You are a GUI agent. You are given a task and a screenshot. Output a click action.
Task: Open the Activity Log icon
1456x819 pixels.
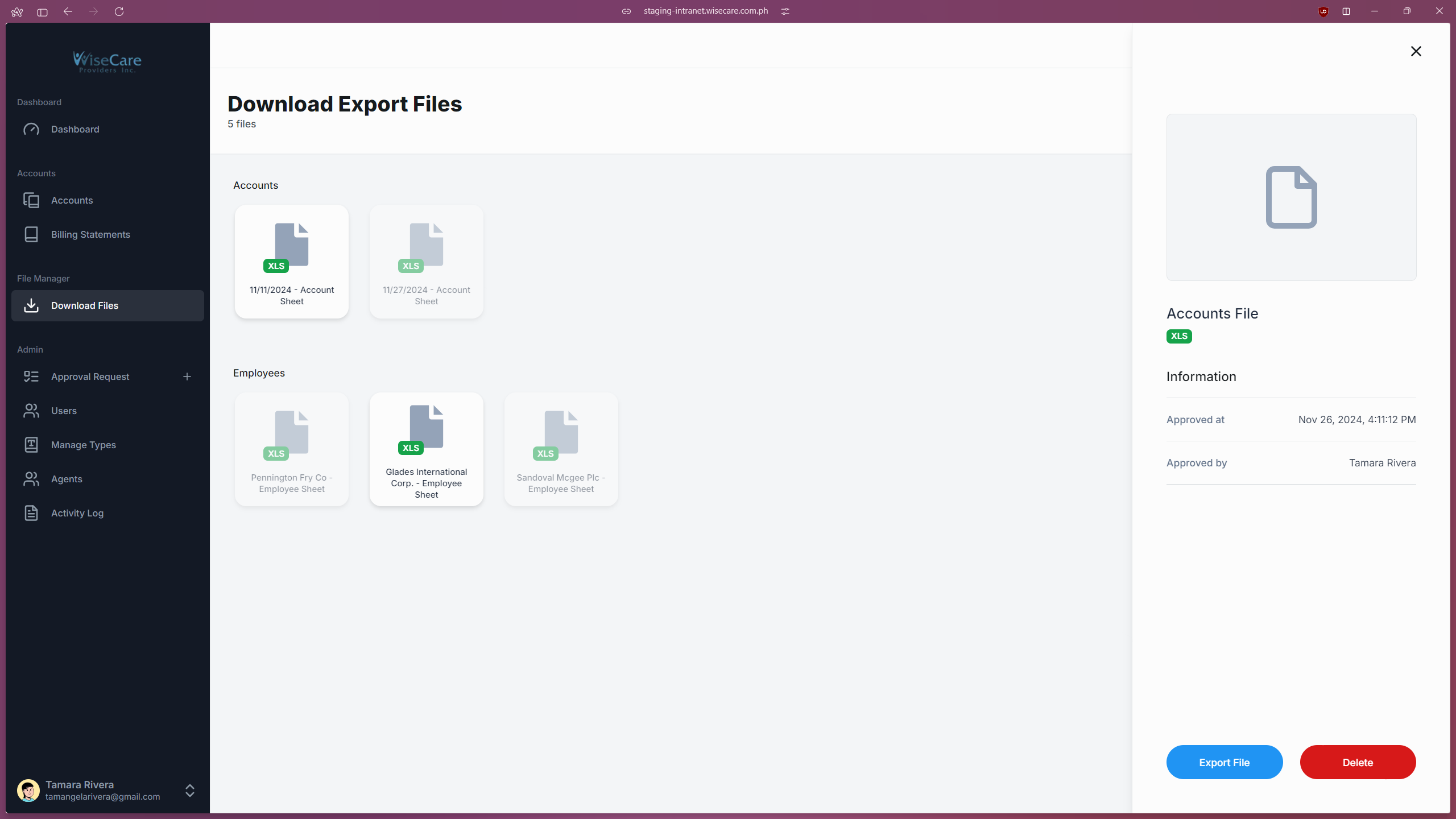32,513
